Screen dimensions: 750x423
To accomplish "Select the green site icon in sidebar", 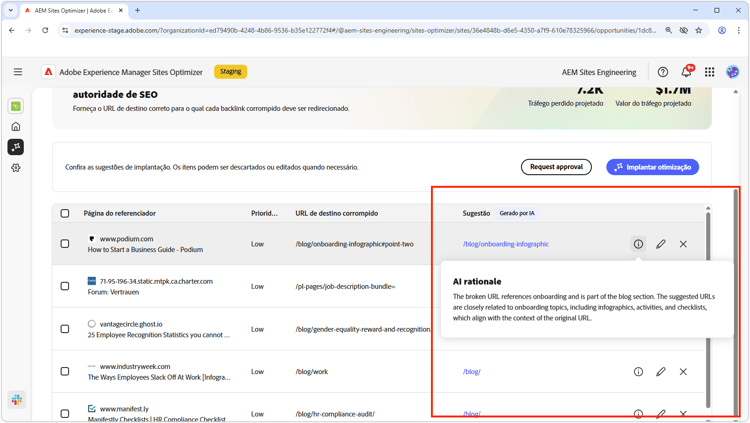I will click(x=16, y=106).
